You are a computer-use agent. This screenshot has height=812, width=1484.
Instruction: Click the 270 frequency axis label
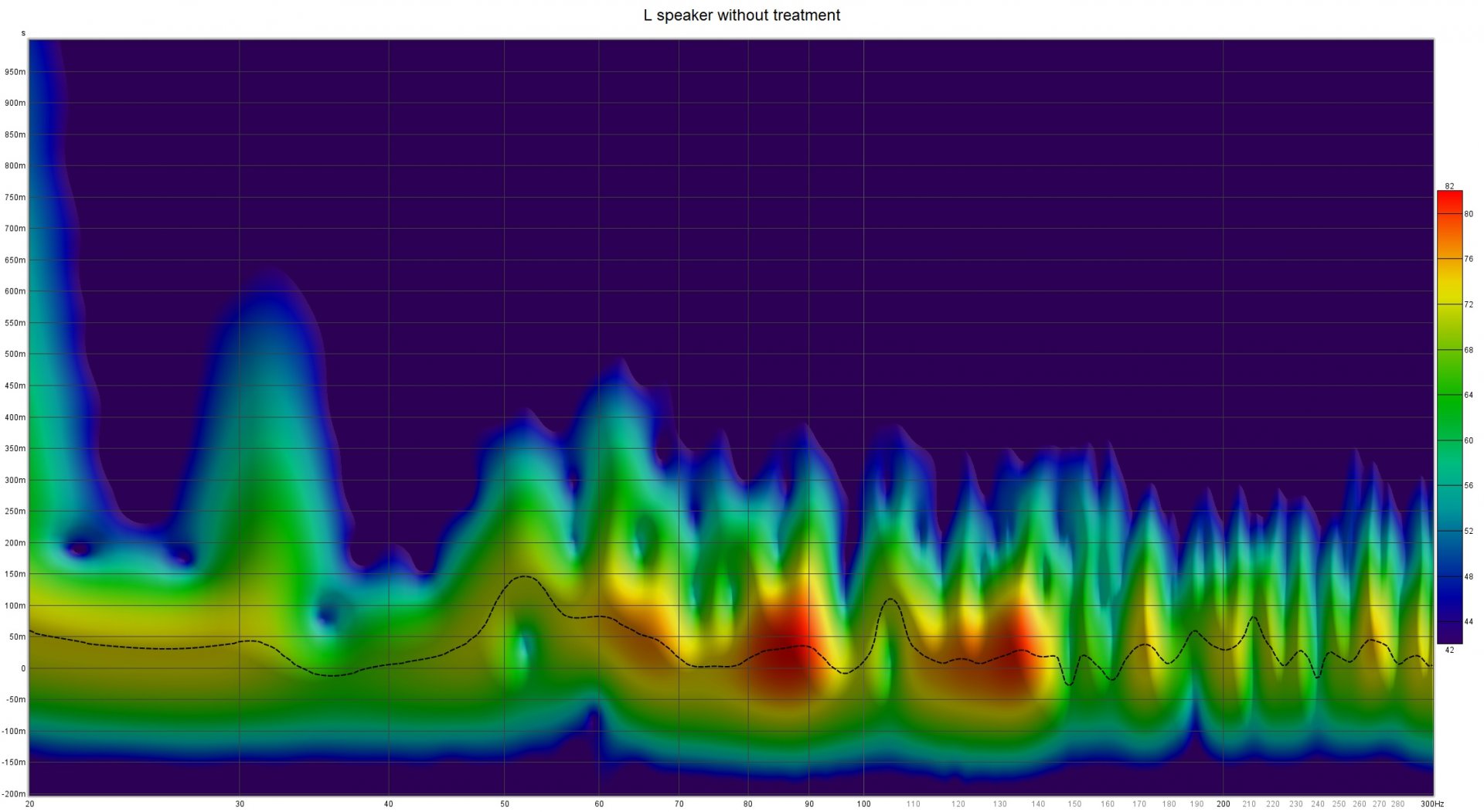pos(1379,804)
